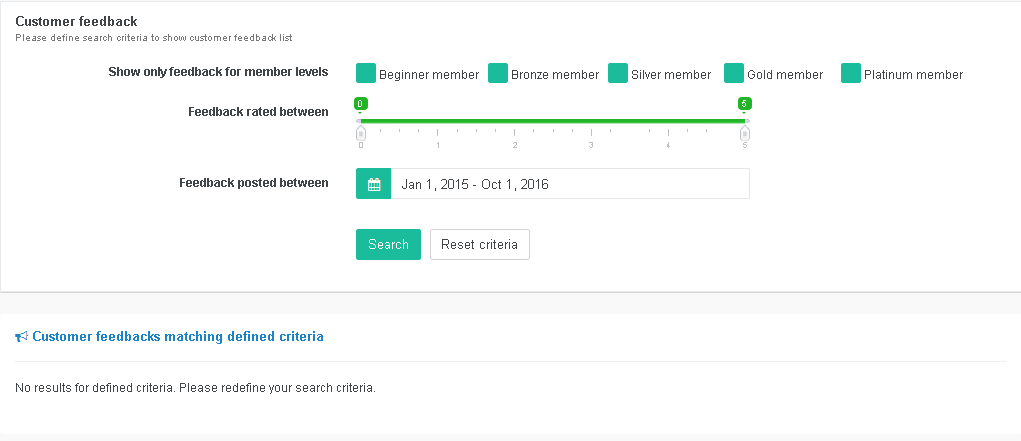
Task: Click the right rating slider handle at 5
Action: click(745, 134)
